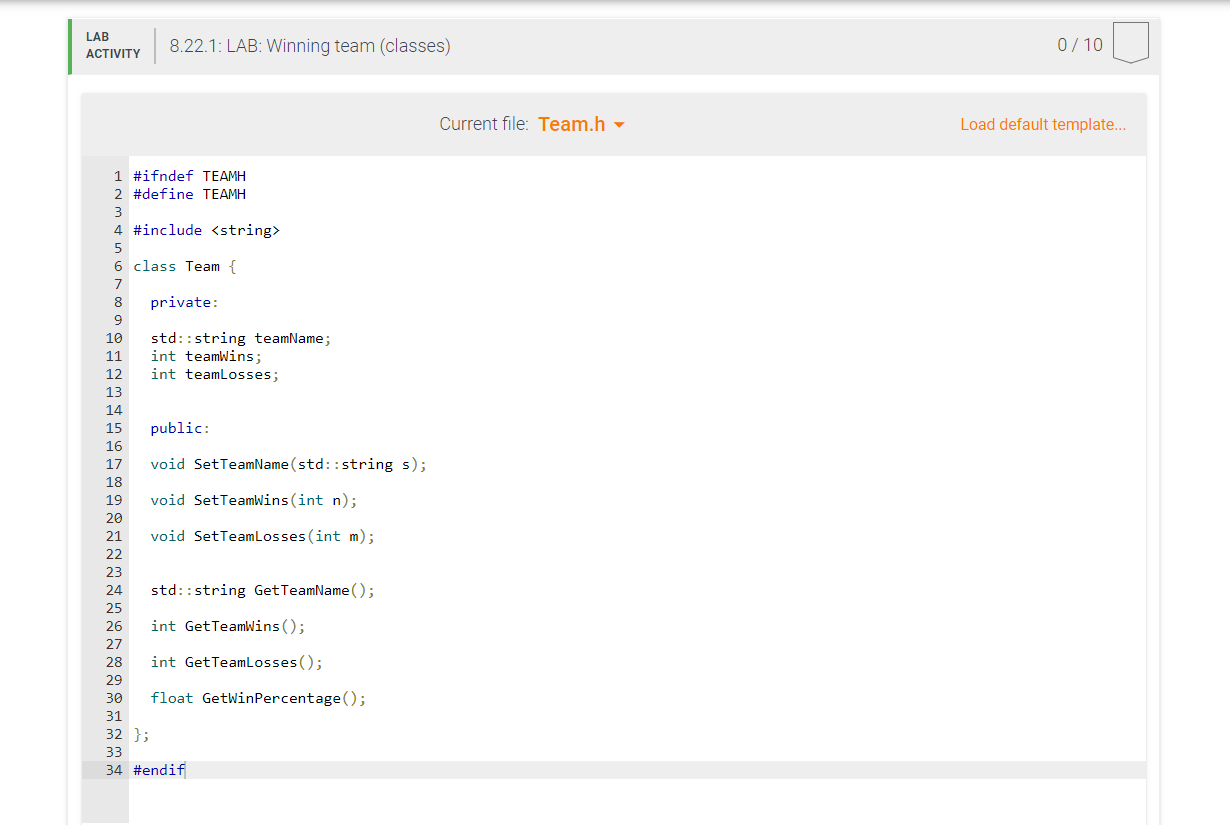This screenshot has width=1230, height=825.
Task: Open the Team.h current file dropdown
Action: tap(581, 124)
